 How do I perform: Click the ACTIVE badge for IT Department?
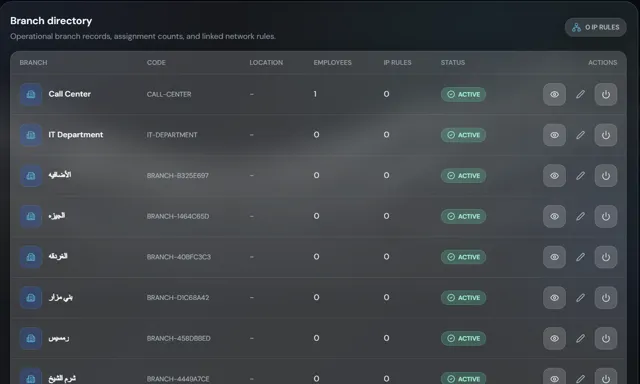463,135
